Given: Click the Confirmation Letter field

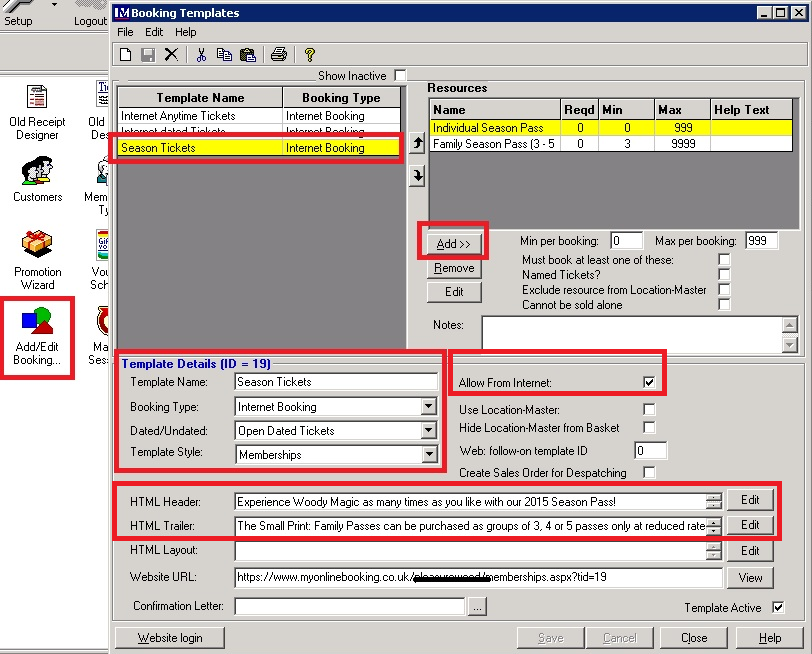Looking at the screenshot, I should [350, 606].
